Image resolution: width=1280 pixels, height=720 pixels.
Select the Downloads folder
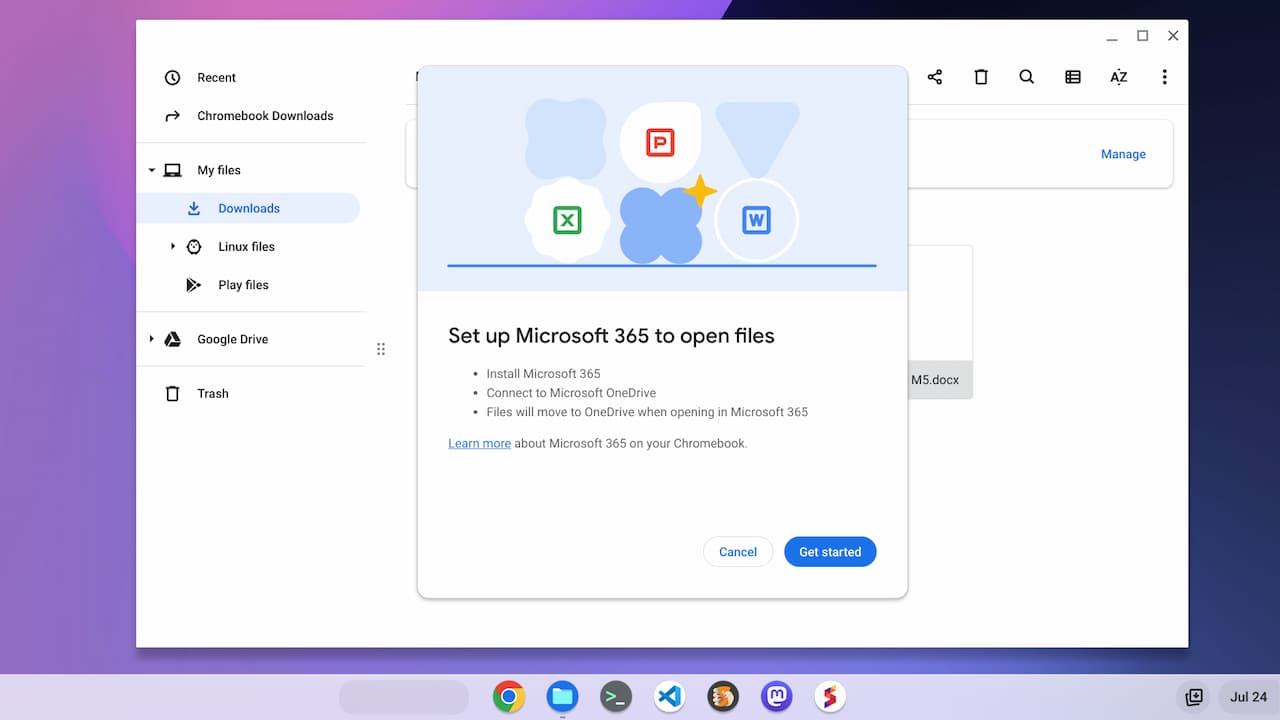pyautogui.click(x=251, y=208)
